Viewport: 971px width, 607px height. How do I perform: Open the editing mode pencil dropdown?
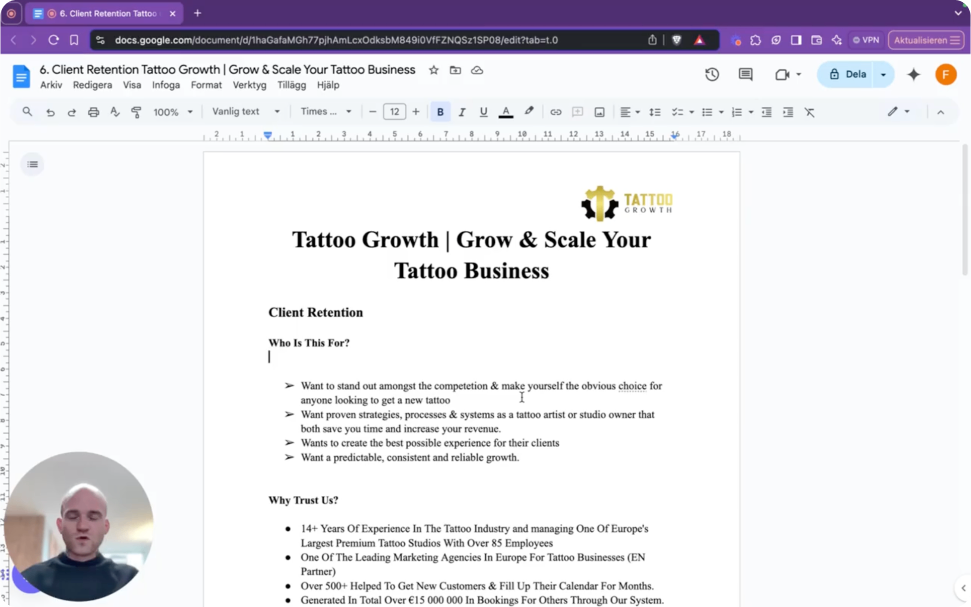point(898,111)
